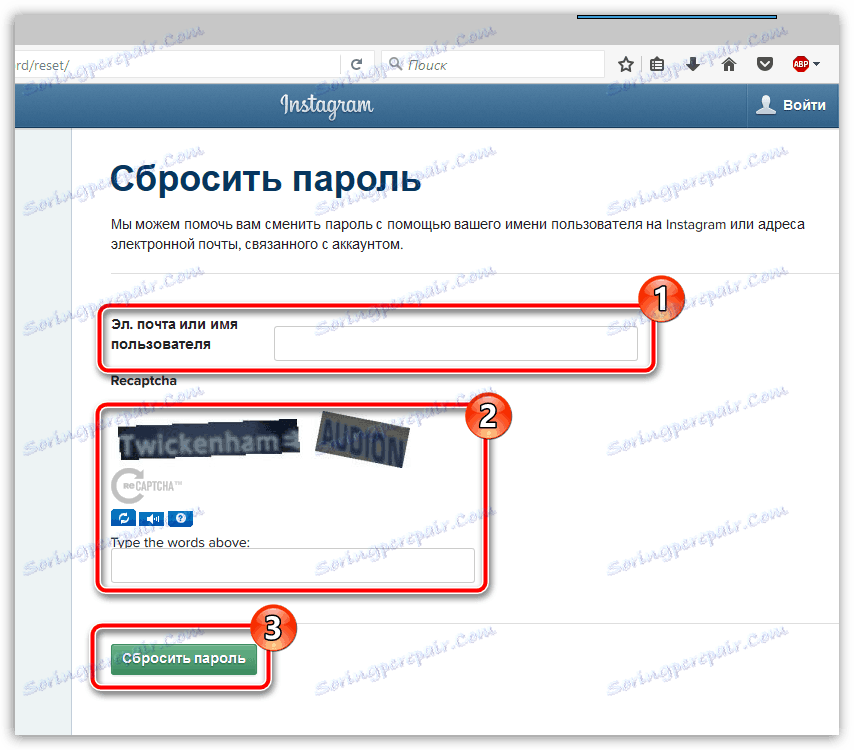Open the downloads arrow icon

pos(693,65)
